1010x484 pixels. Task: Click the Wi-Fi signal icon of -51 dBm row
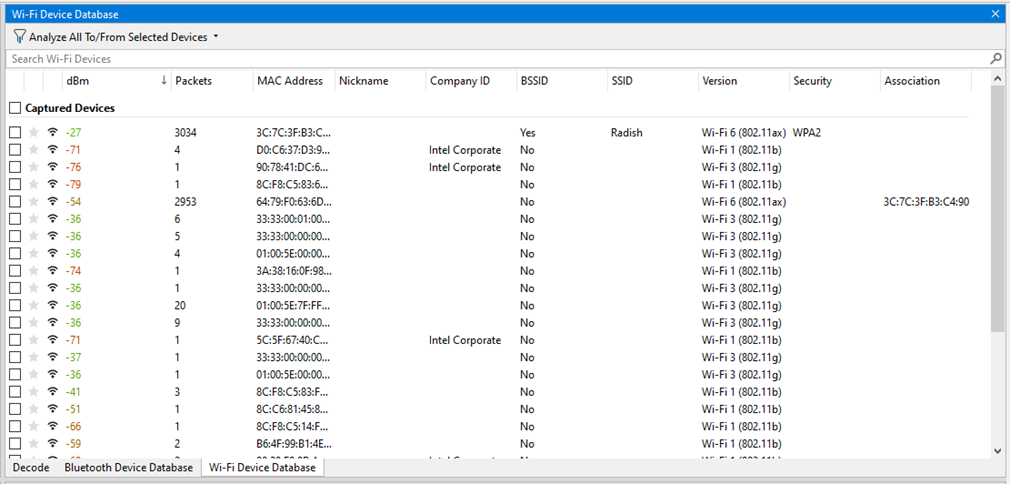click(x=53, y=409)
